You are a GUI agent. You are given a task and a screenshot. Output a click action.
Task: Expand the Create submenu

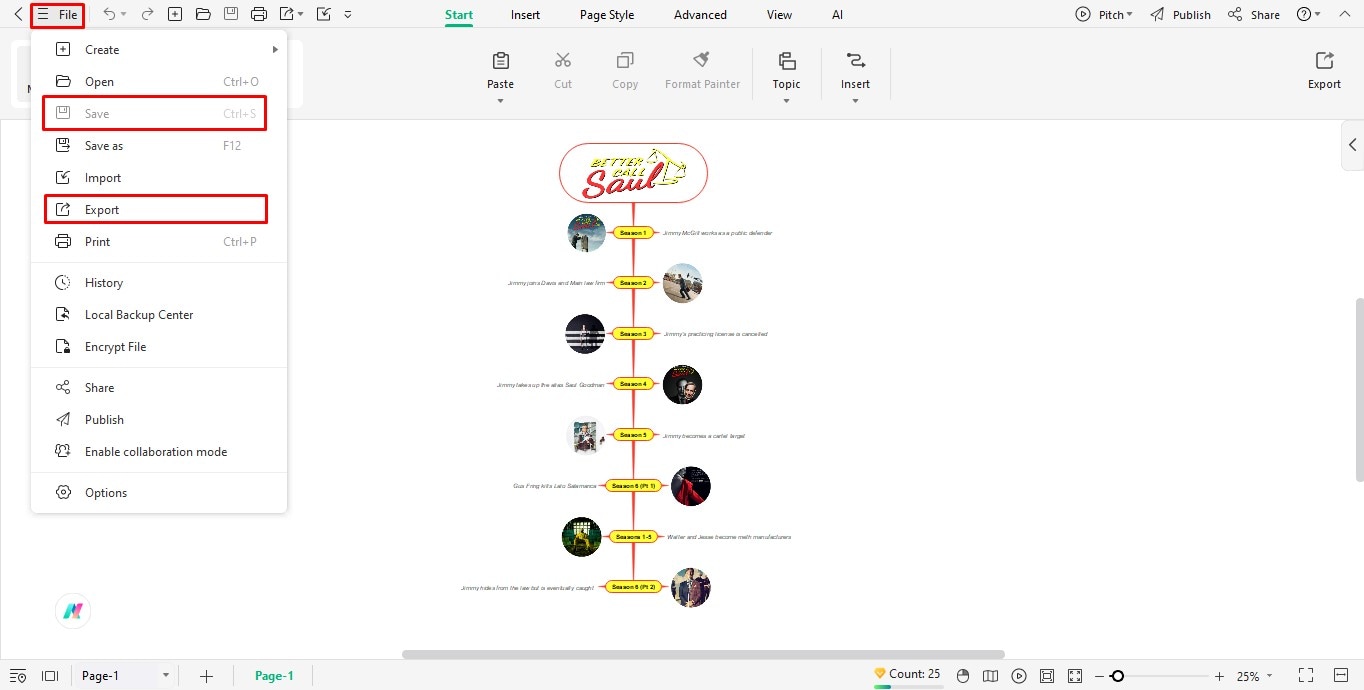coord(159,50)
